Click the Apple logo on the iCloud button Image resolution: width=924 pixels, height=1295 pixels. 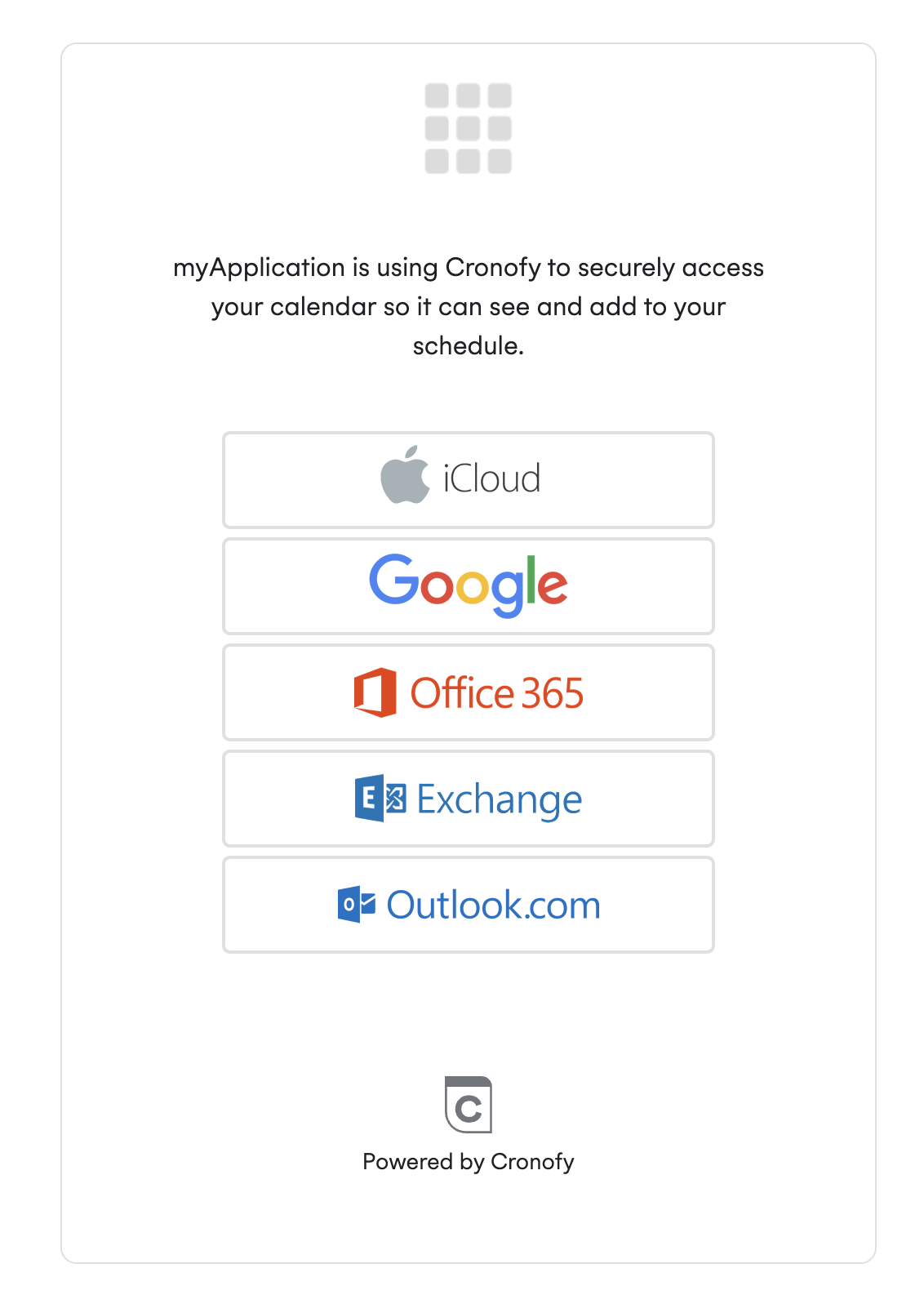[x=405, y=476]
